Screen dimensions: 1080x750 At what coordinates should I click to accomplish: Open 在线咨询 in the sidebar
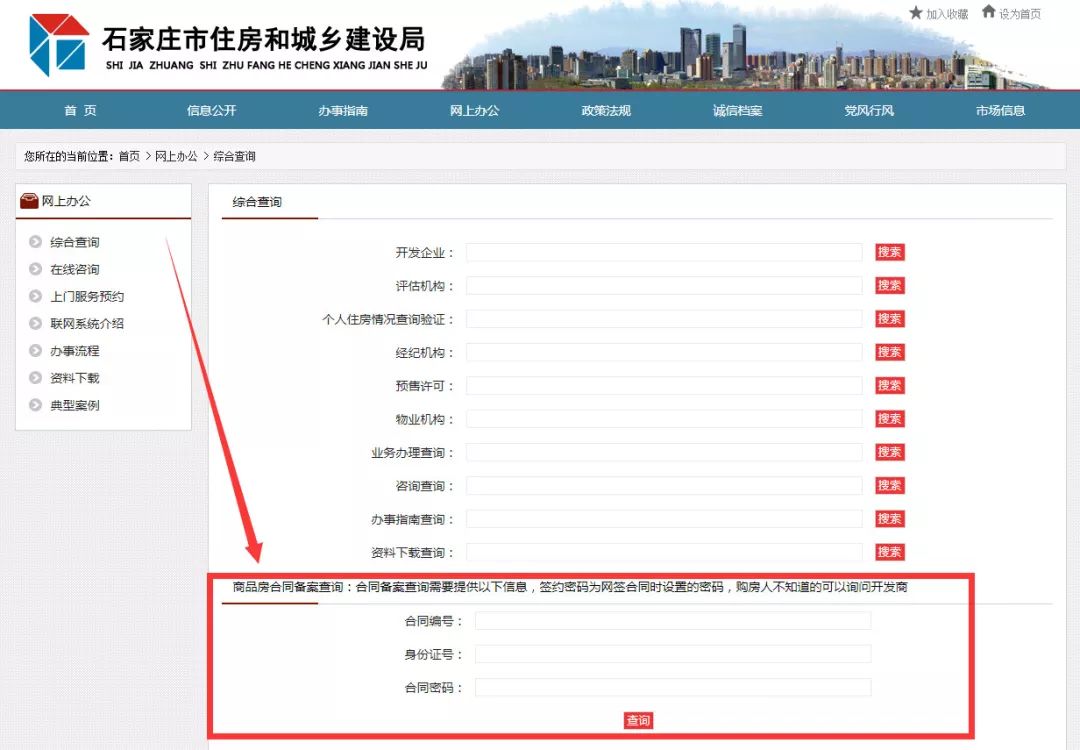[74, 269]
